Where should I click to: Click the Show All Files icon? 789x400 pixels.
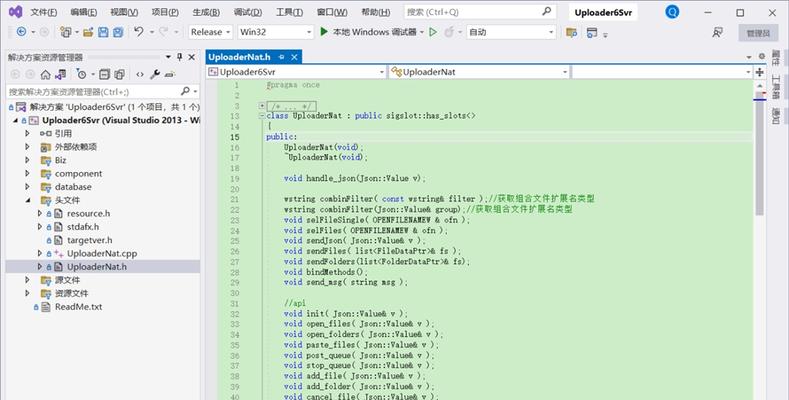pyautogui.click(x=119, y=74)
